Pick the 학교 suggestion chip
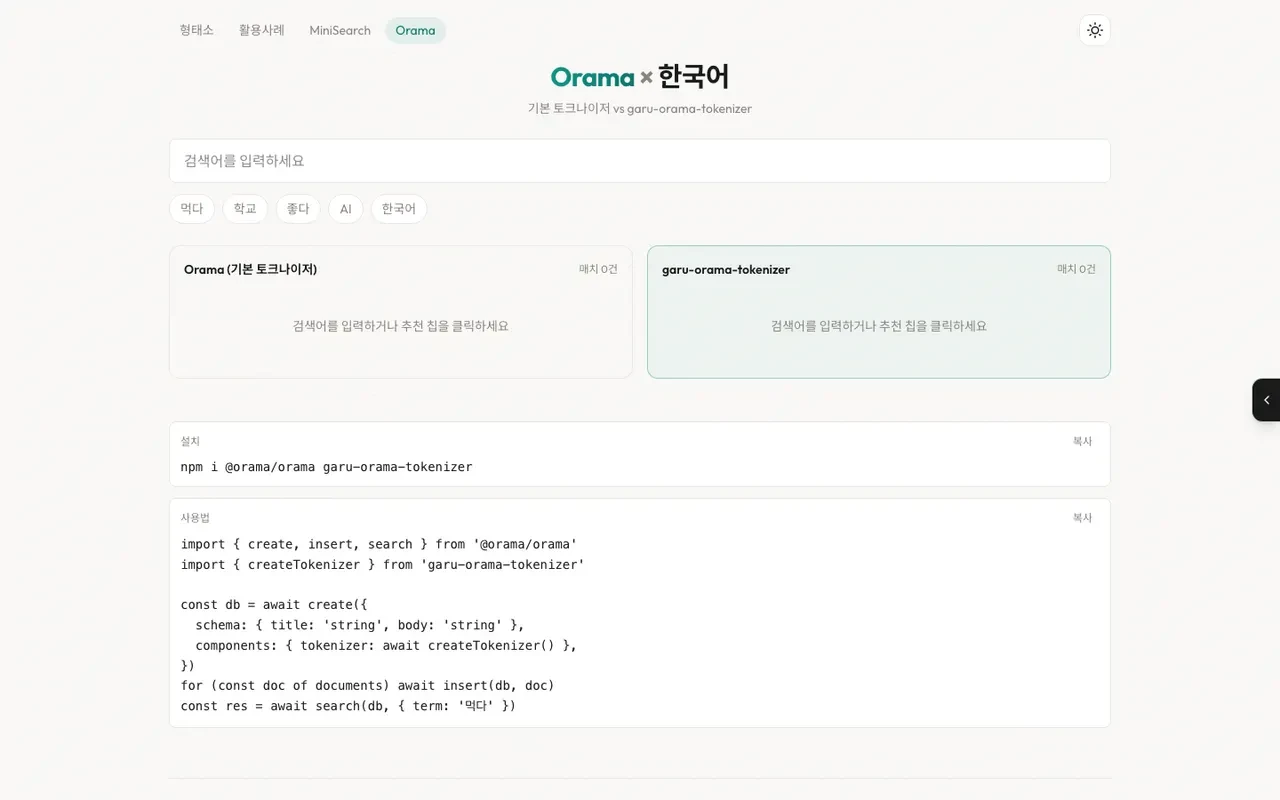The width and height of the screenshot is (1280, 800). click(245, 209)
